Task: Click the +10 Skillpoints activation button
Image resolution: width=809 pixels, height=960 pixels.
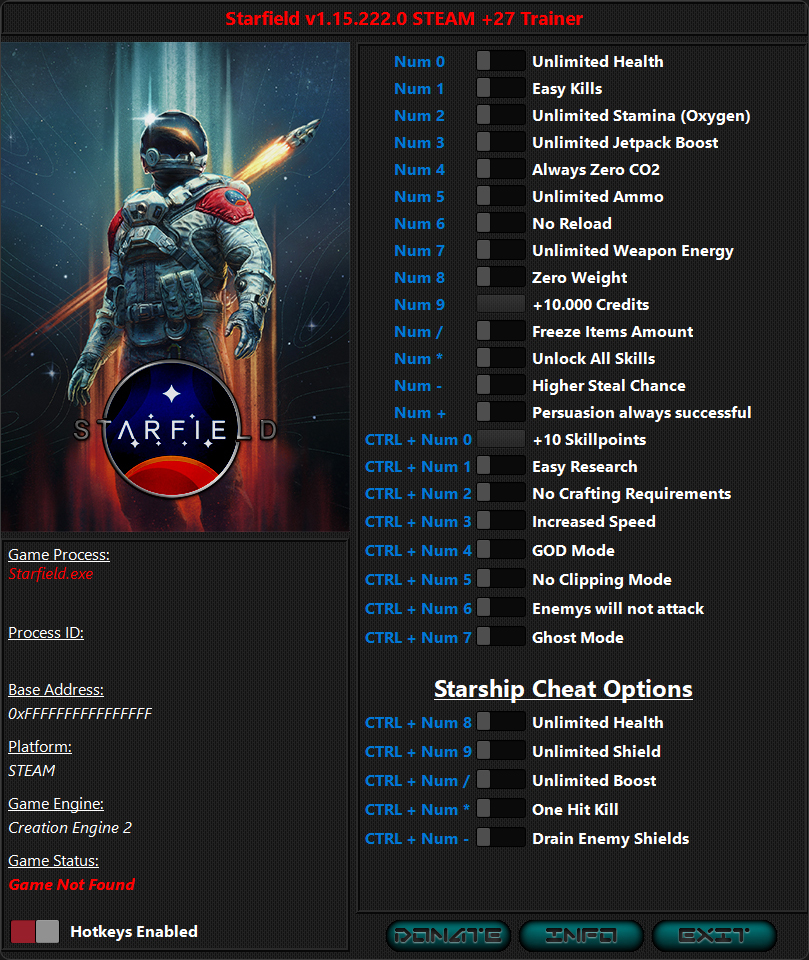Action: click(x=500, y=439)
